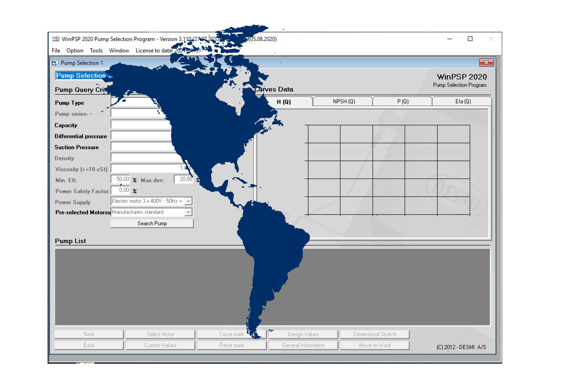Click the Pump Selection 1 window icon
Screen dimensions: 570x371
[54, 63]
